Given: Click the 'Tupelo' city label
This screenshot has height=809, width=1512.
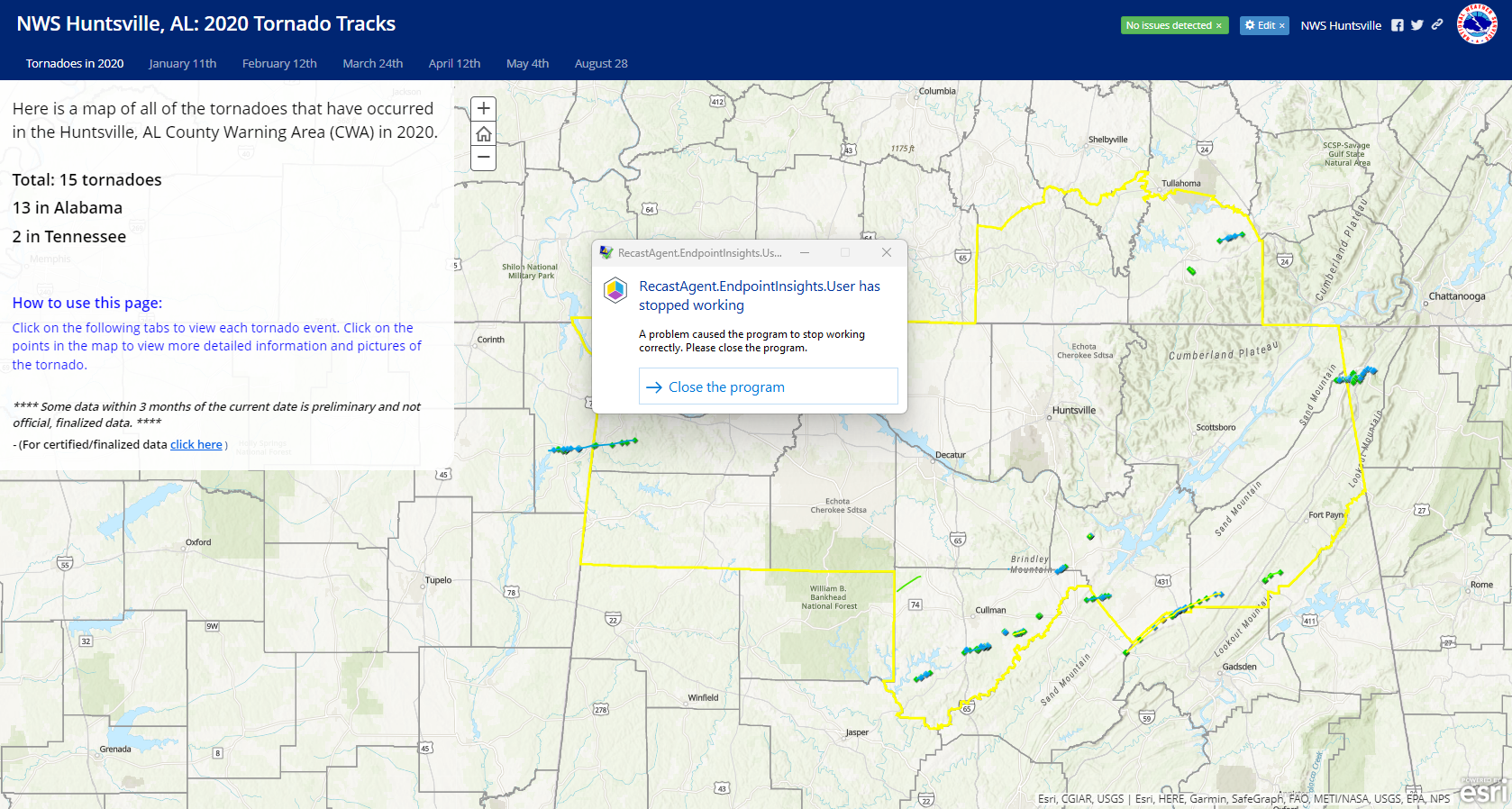Looking at the screenshot, I should tap(439, 580).
